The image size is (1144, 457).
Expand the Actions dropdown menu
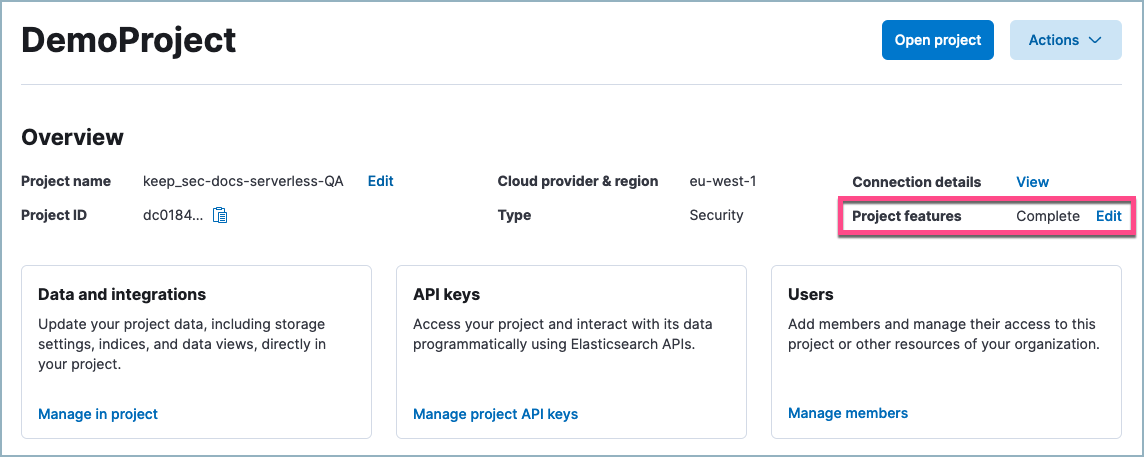[x=1065, y=40]
